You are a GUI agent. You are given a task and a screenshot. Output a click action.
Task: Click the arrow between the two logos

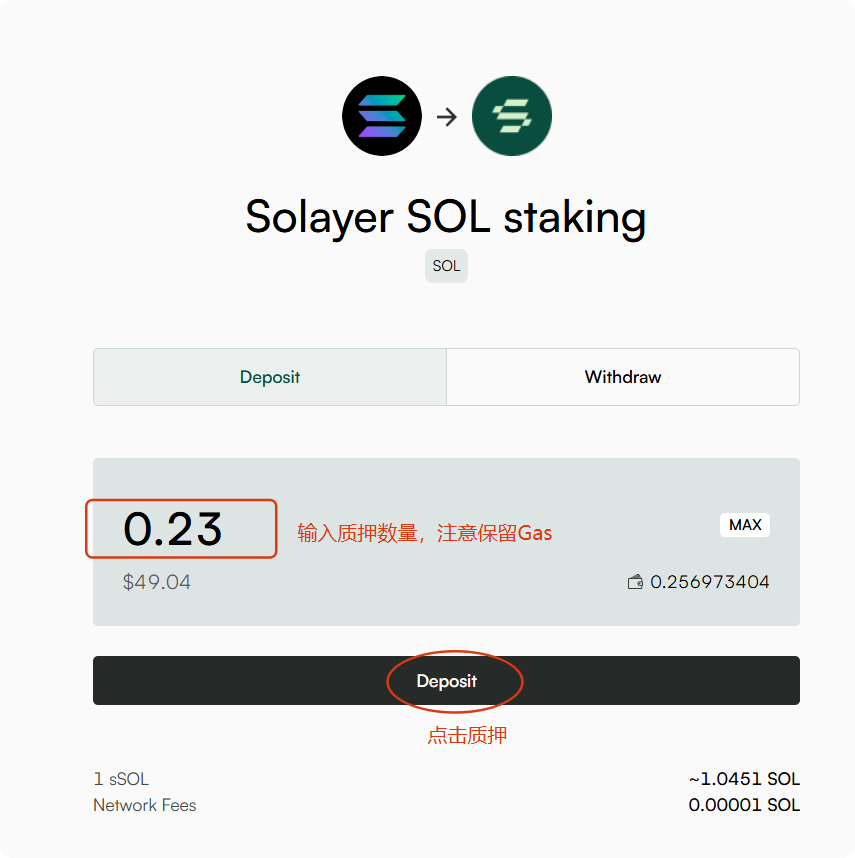pos(447,117)
